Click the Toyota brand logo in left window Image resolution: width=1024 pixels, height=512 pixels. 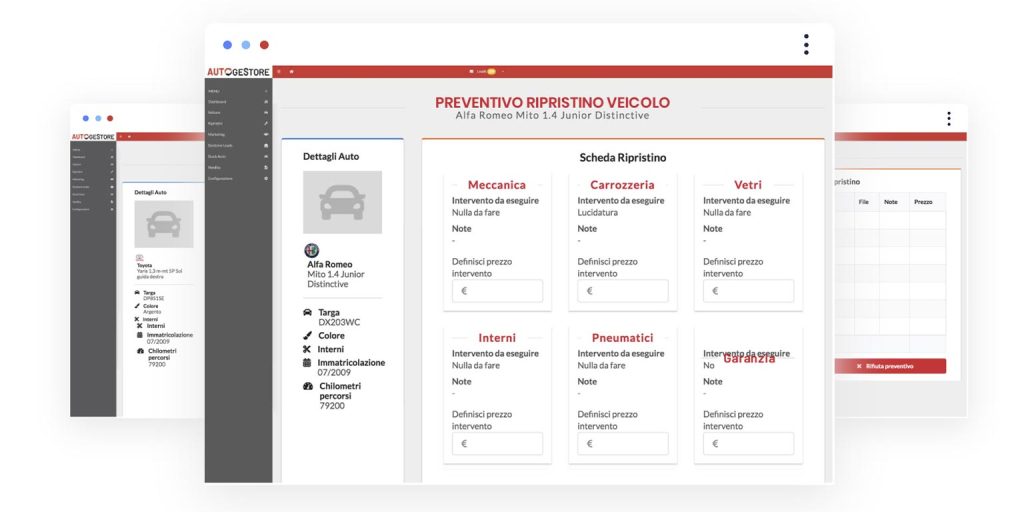(x=140, y=258)
